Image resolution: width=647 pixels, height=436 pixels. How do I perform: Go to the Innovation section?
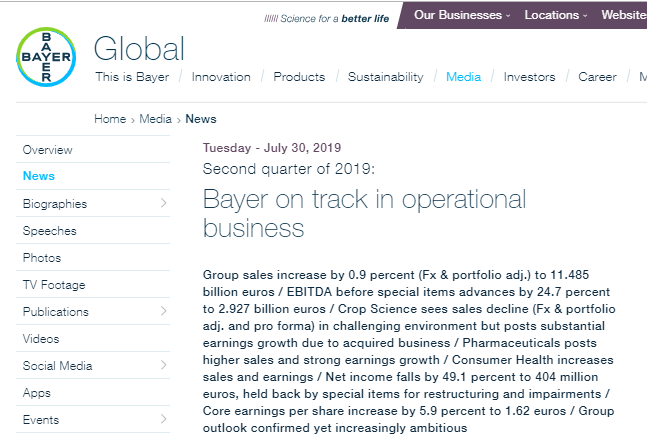[221, 77]
